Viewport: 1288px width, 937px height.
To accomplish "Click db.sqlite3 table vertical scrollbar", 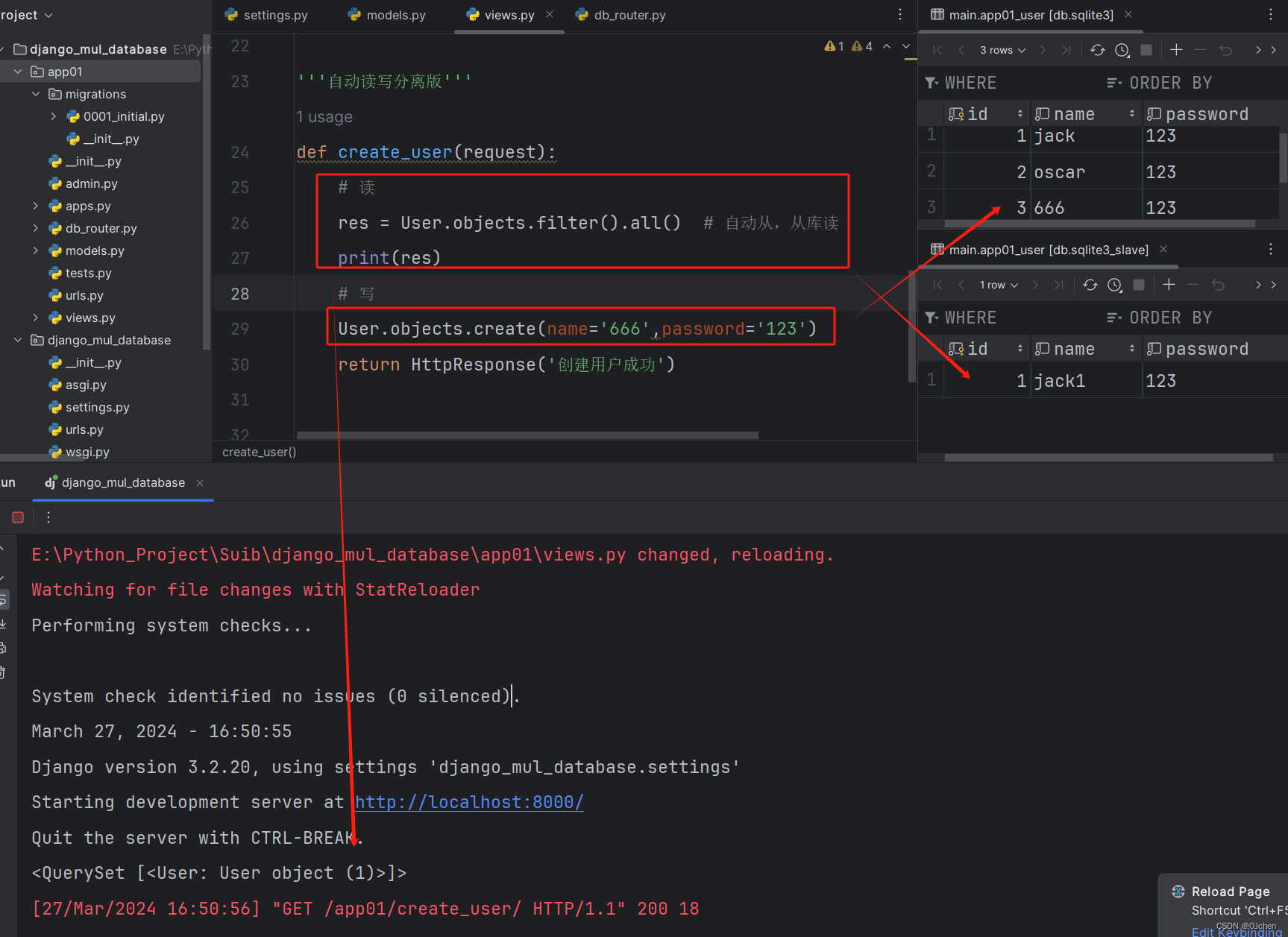I will click(x=1284, y=157).
